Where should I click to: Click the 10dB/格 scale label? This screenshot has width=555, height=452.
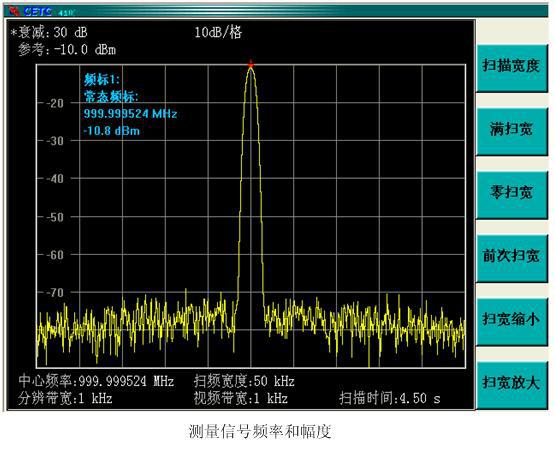218,33
